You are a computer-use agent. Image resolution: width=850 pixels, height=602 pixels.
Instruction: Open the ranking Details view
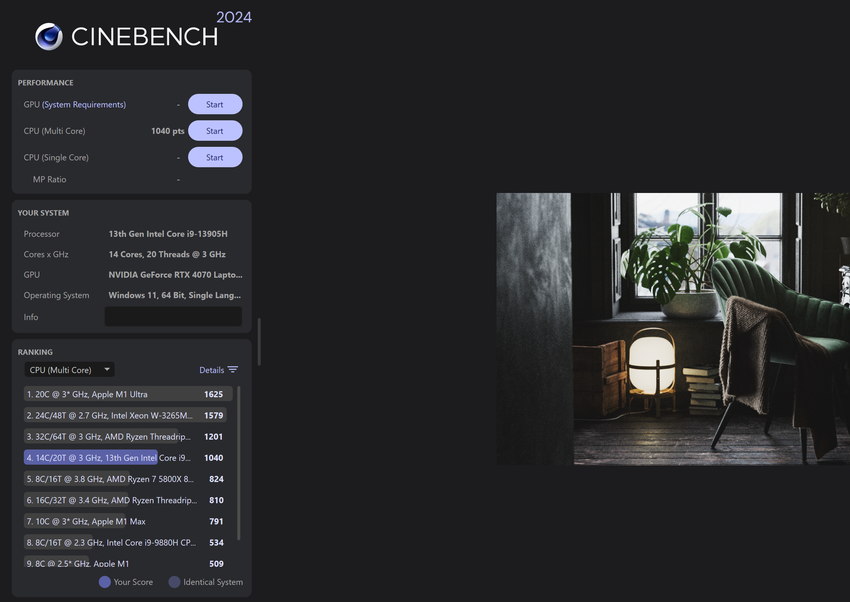tap(212, 370)
